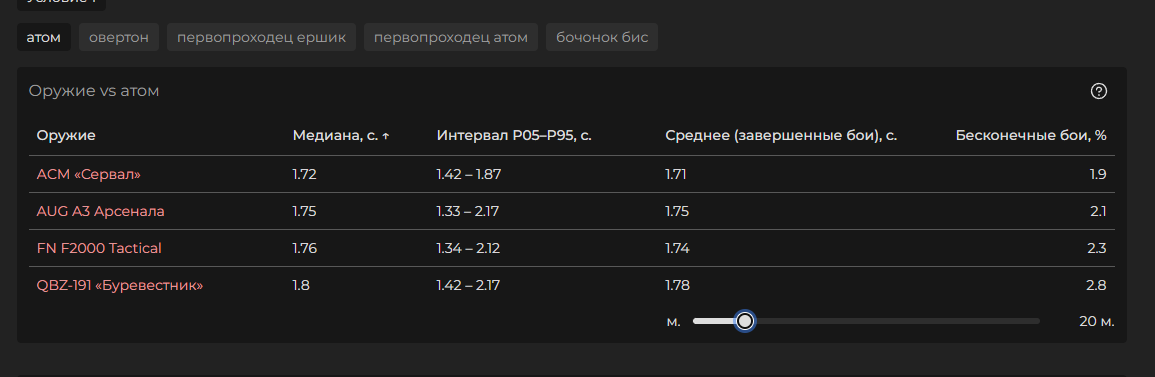
Task: Click the slider track's right unfilled part
Action: pyautogui.click(x=896, y=321)
